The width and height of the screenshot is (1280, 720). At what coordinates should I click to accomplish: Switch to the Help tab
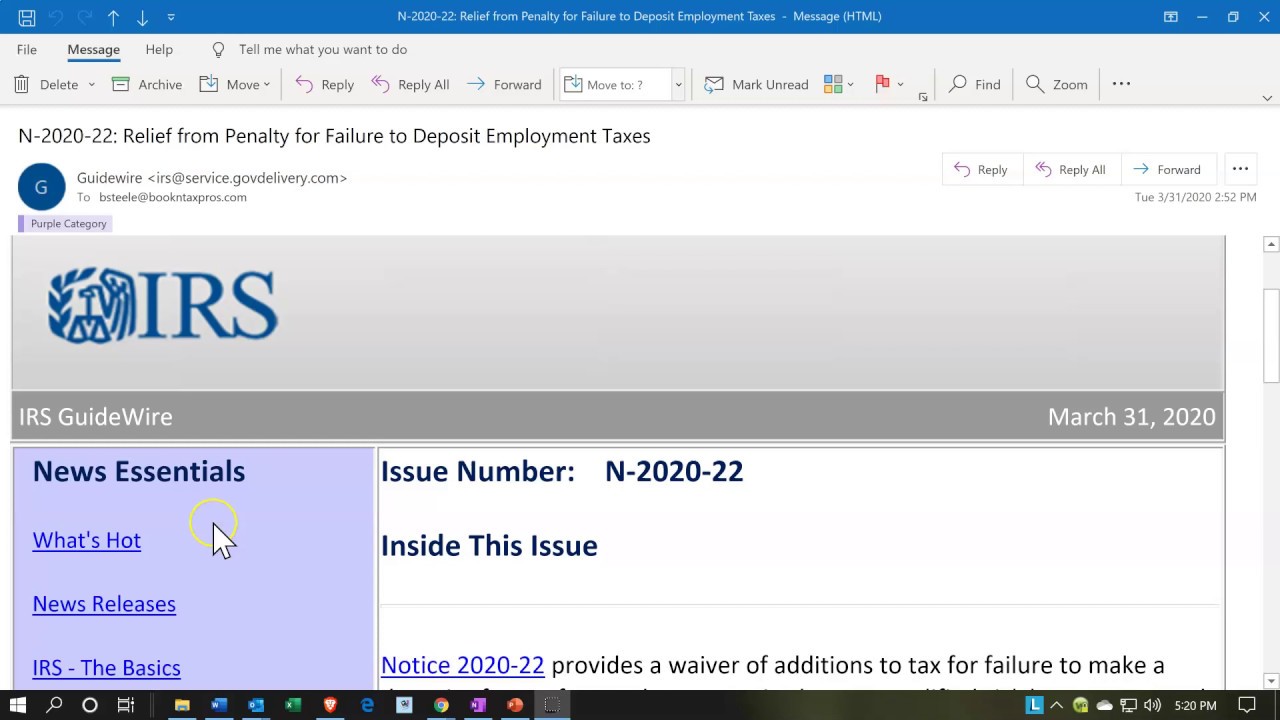[159, 49]
